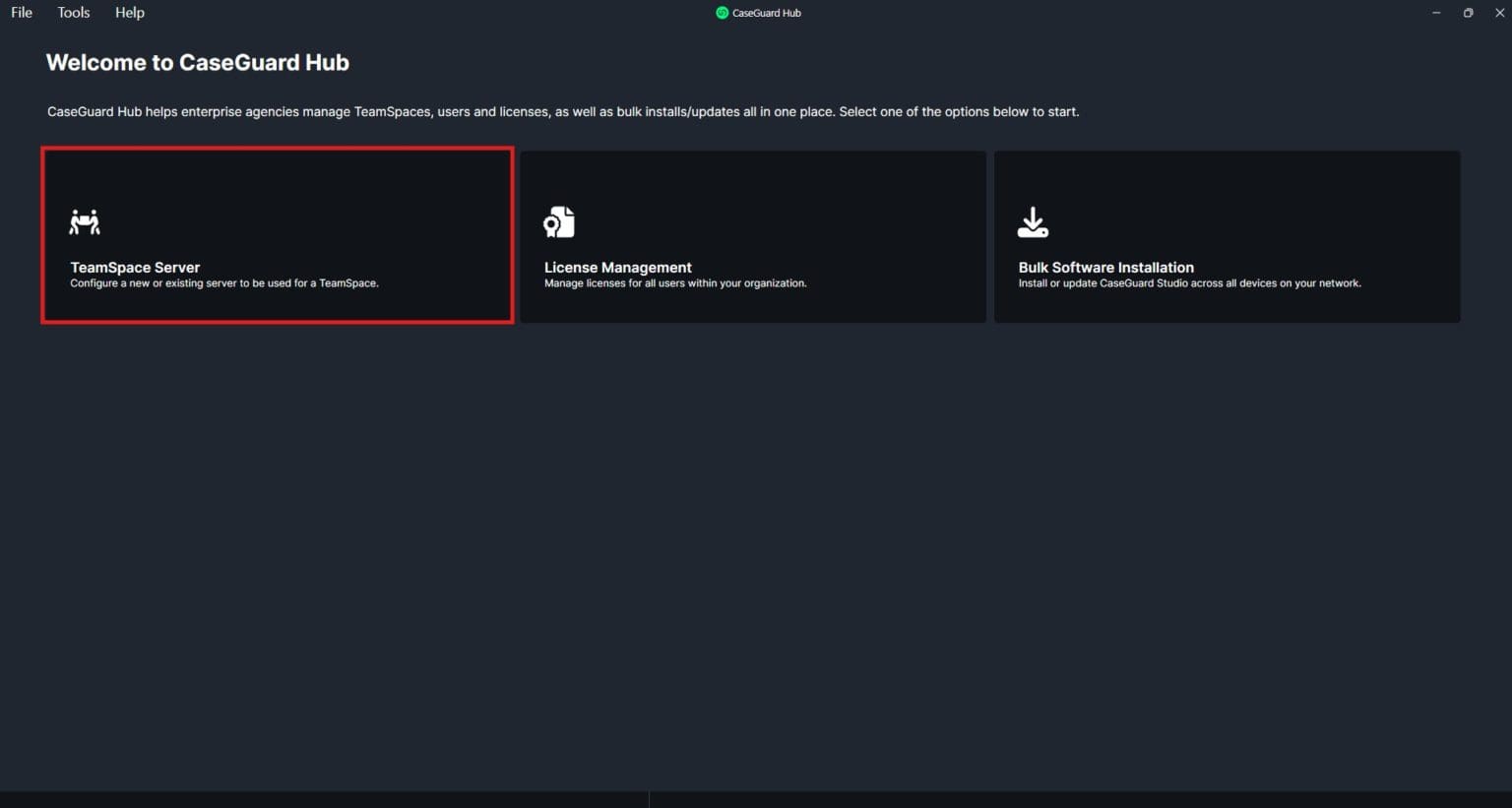
Task: Click the Bulk Software Installation download icon
Action: click(x=1033, y=221)
